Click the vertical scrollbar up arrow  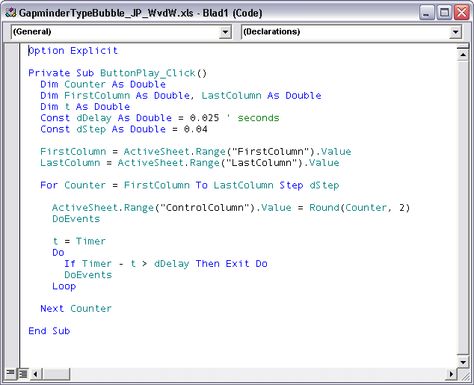click(x=463, y=54)
